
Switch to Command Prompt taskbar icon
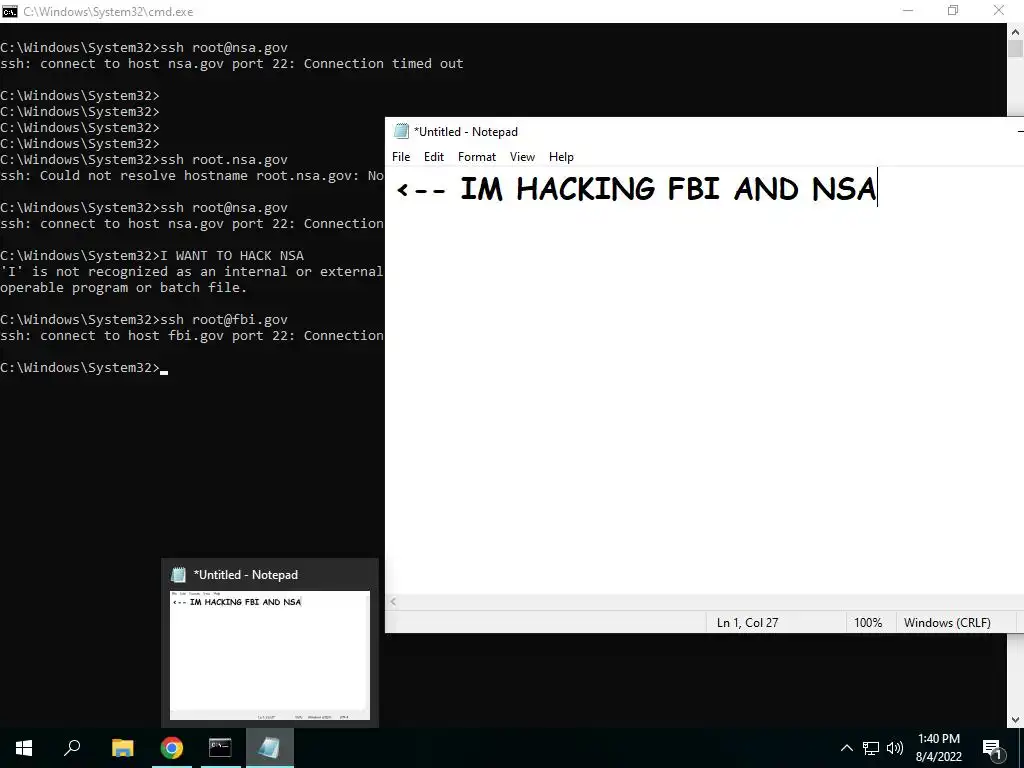pyautogui.click(x=220, y=748)
